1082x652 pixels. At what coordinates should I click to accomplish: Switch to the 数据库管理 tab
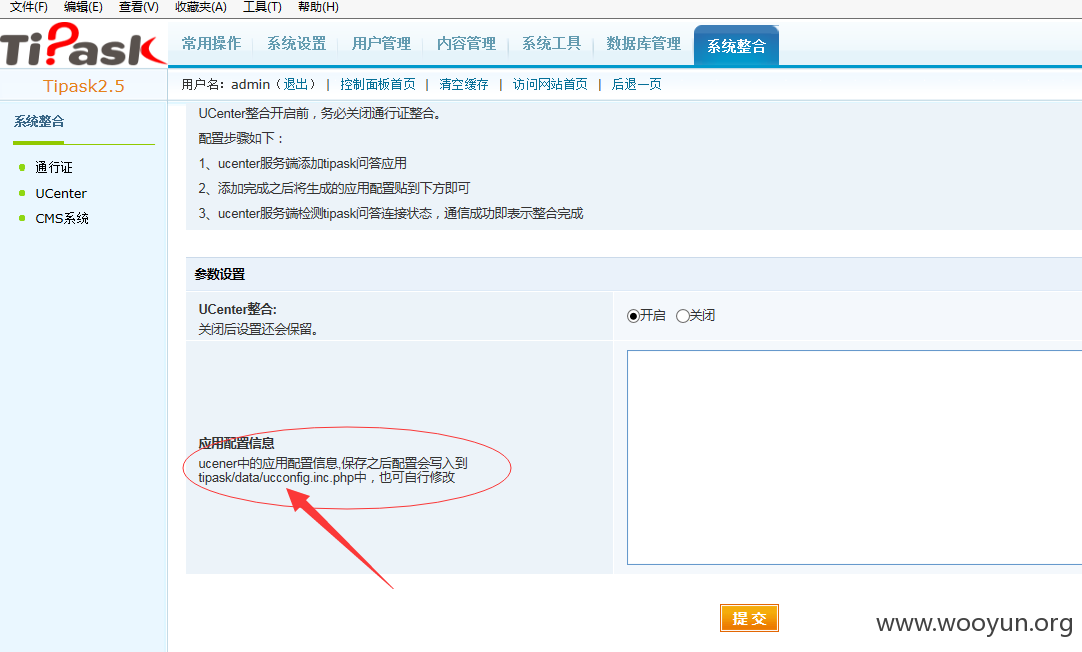click(644, 43)
